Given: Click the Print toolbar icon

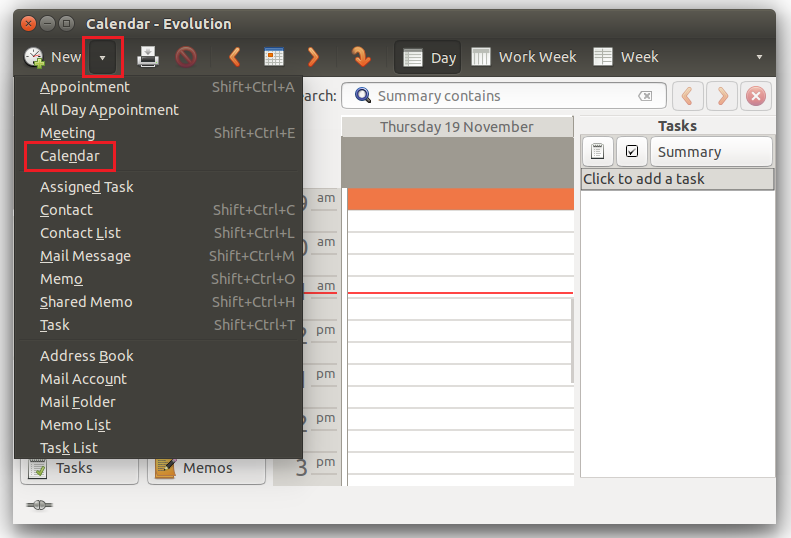Looking at the screenshot, I should pyautogui.click(x=148, y=57).
